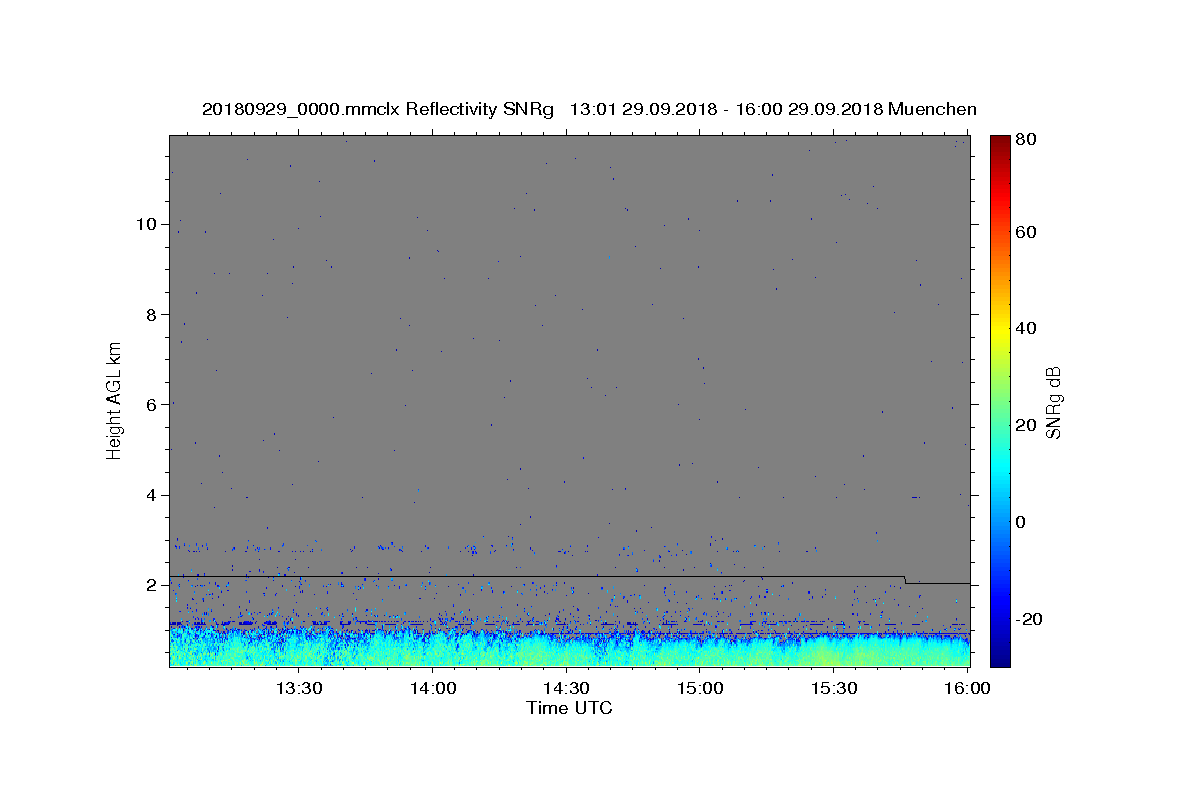The height and width of the screenshot is (800, 1200).
Task: Click the colorbar value 80
Action: pyautogui.click(x=1024, y=139)
